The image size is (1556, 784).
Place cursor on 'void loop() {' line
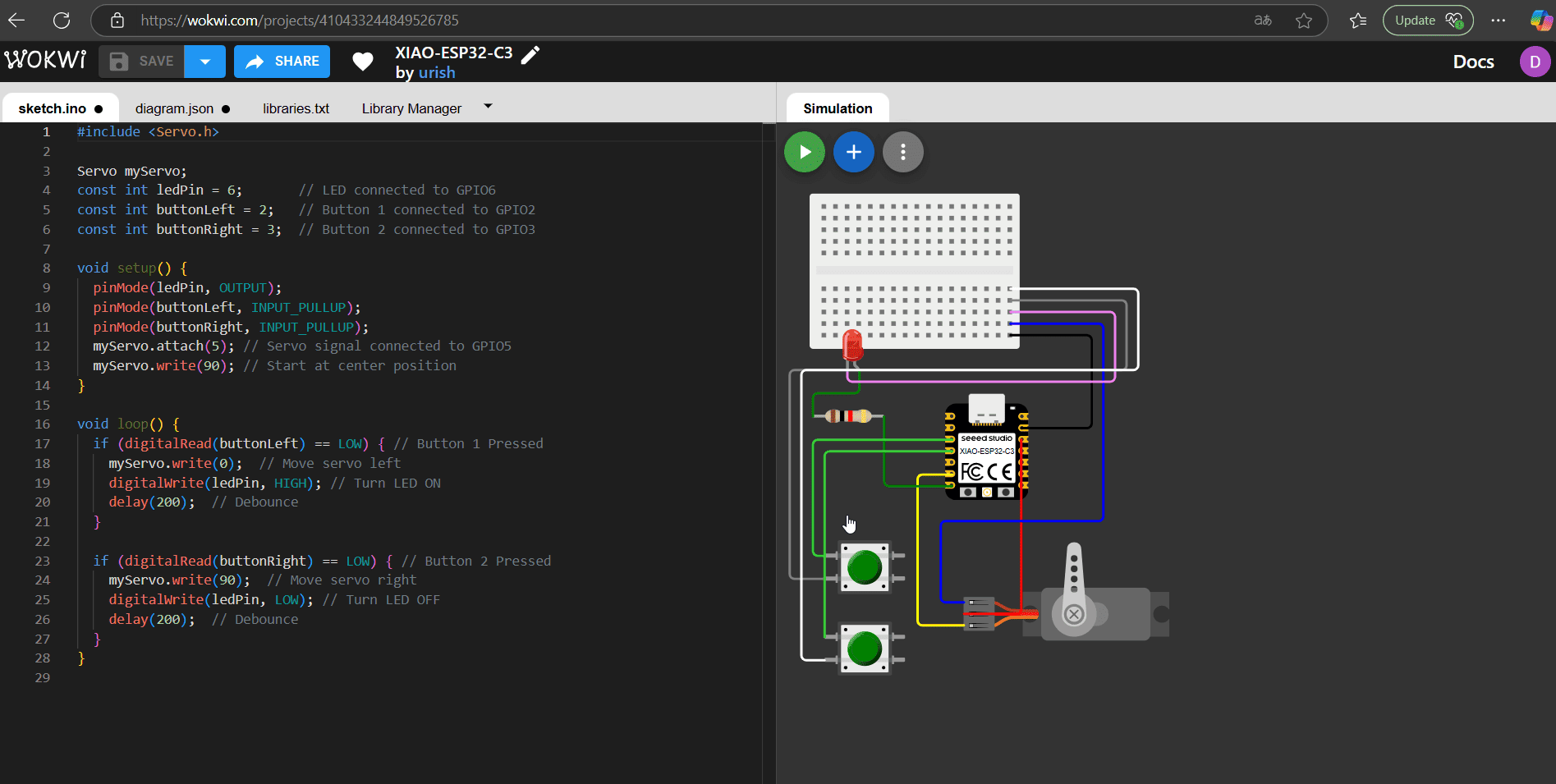pyautogui.click(x=127, y=424)
